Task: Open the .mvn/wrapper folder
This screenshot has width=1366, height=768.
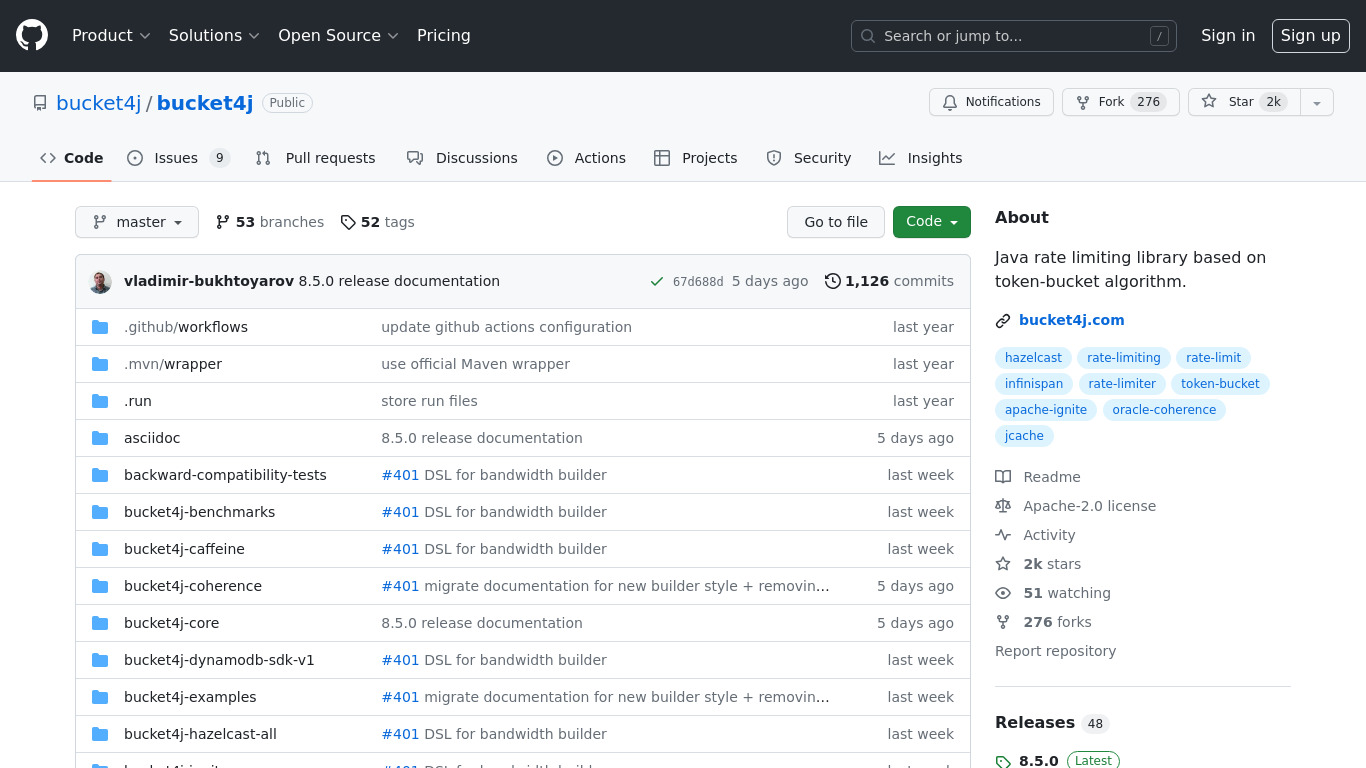Action: pos(173,364)
